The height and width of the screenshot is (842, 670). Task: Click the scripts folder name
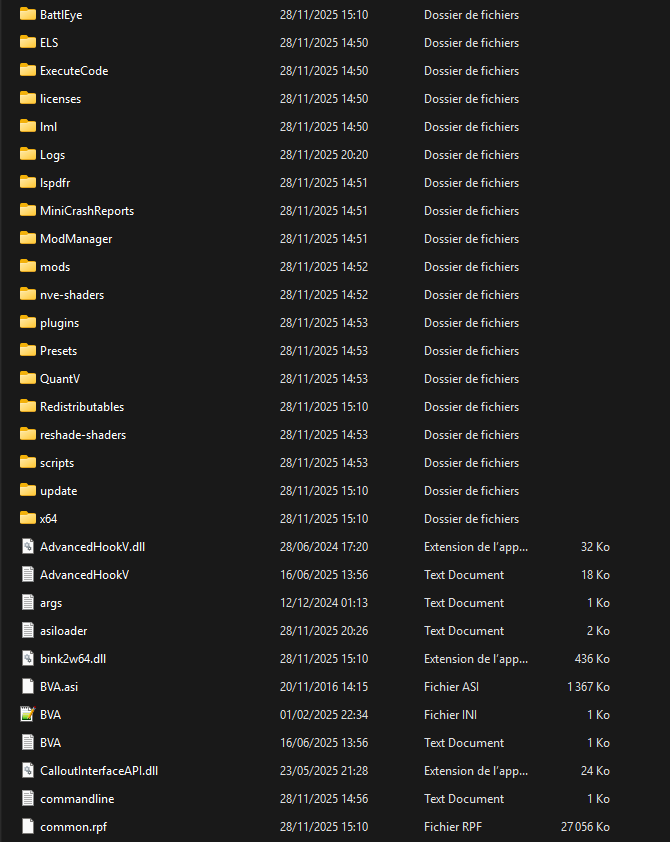(x=57, y=463)
